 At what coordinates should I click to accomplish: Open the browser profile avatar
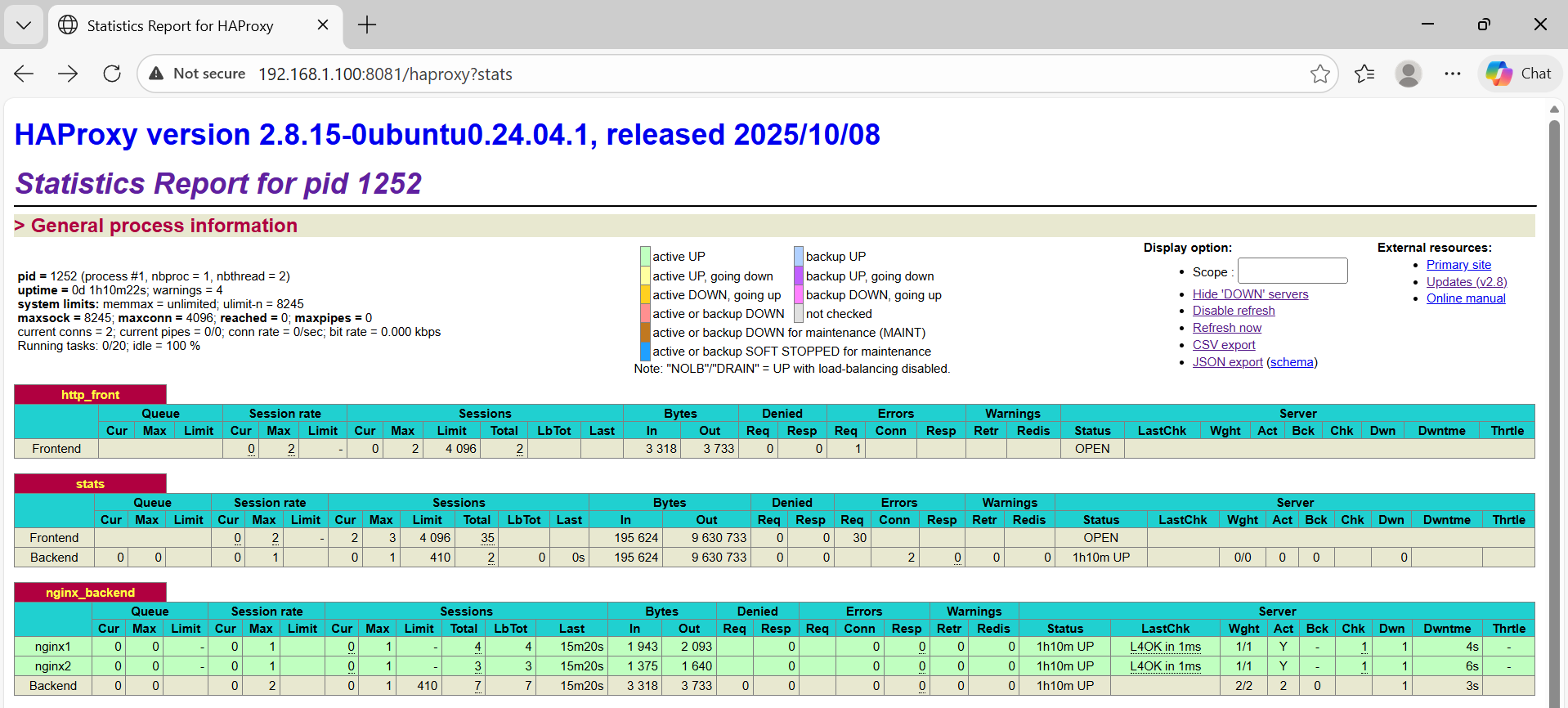[x=1408, y=74]
